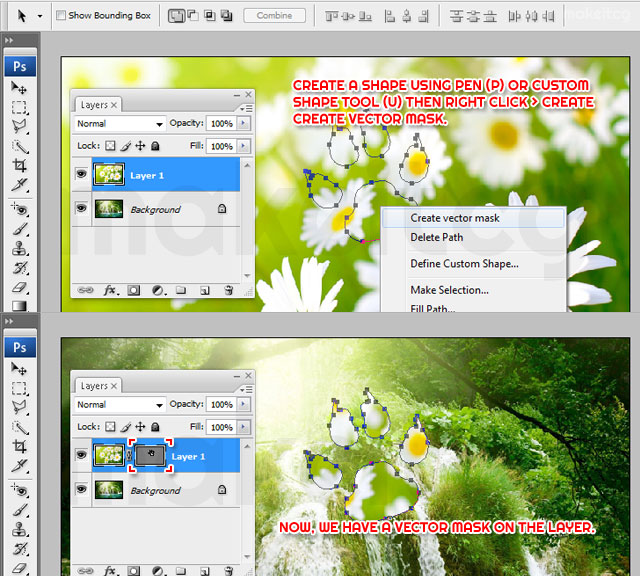This screenshot has width=640, height=576.
Task: Toggle Lock transparent pixels in upper Layers panel
Action: [x=110, y=146]
